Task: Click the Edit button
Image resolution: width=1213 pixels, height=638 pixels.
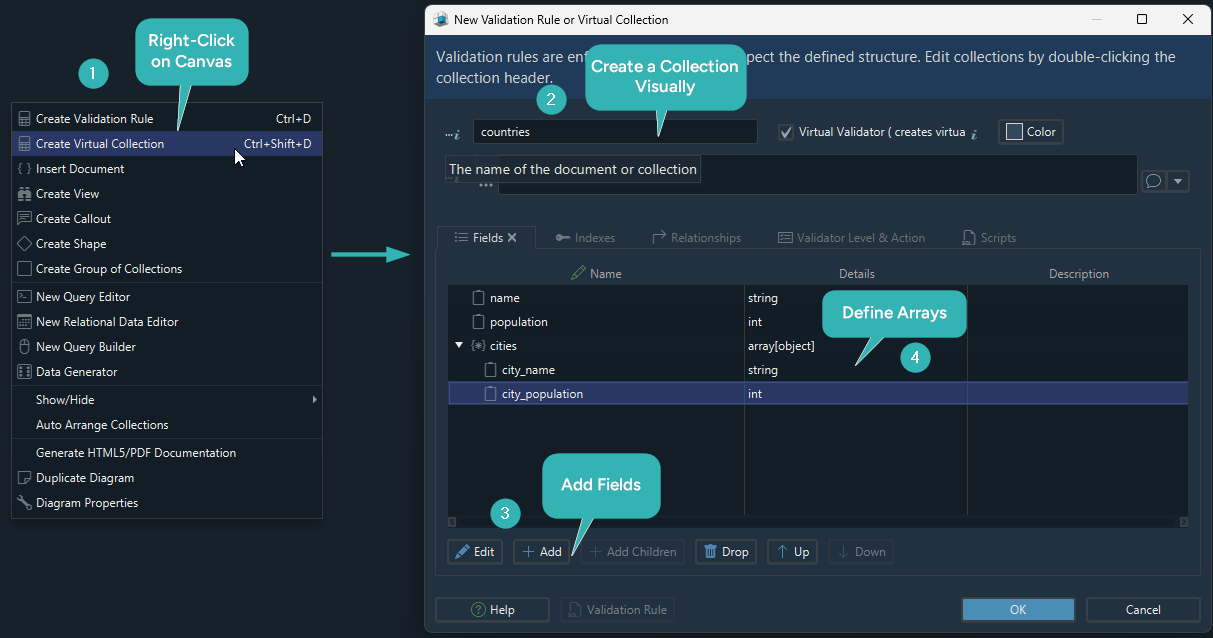Action: click(x=475, y=551)
